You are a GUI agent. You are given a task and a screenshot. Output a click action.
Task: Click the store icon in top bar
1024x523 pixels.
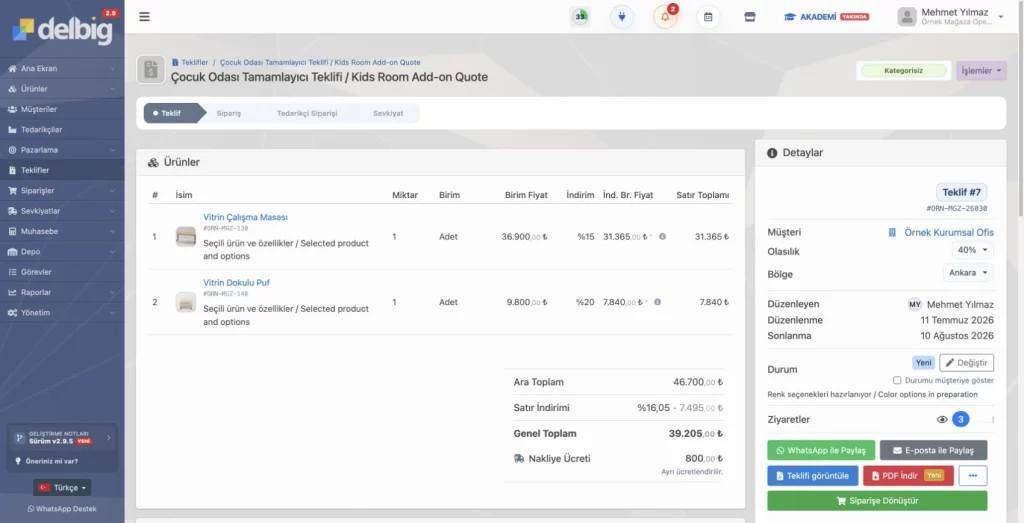pyautogui.click(x=750, y=17)
